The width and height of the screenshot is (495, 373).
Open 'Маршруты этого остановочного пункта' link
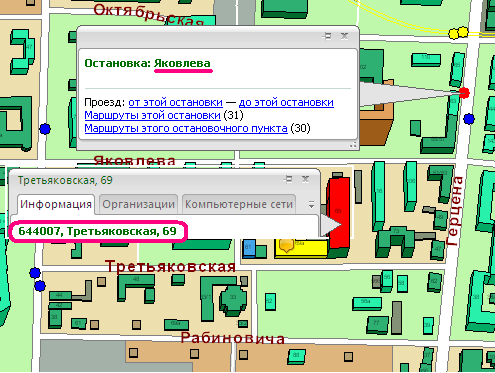pos(186,128)
